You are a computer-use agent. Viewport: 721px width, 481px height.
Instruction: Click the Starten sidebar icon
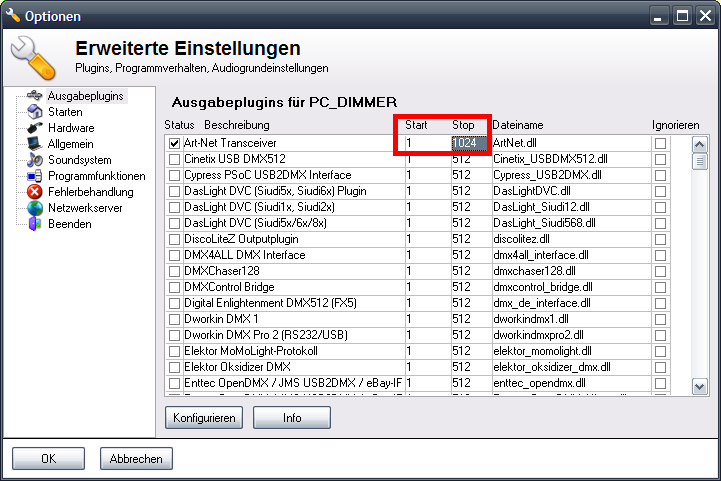35,112
